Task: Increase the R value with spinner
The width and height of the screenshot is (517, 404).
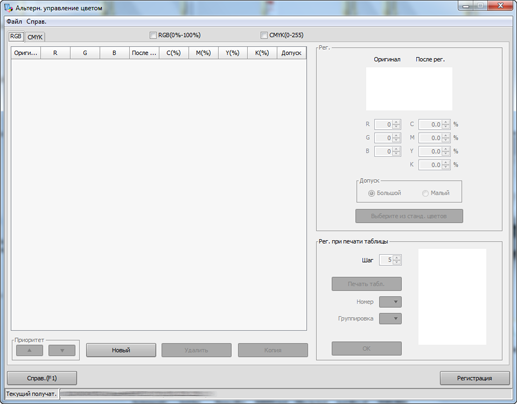Action: (x=396, y=122)
